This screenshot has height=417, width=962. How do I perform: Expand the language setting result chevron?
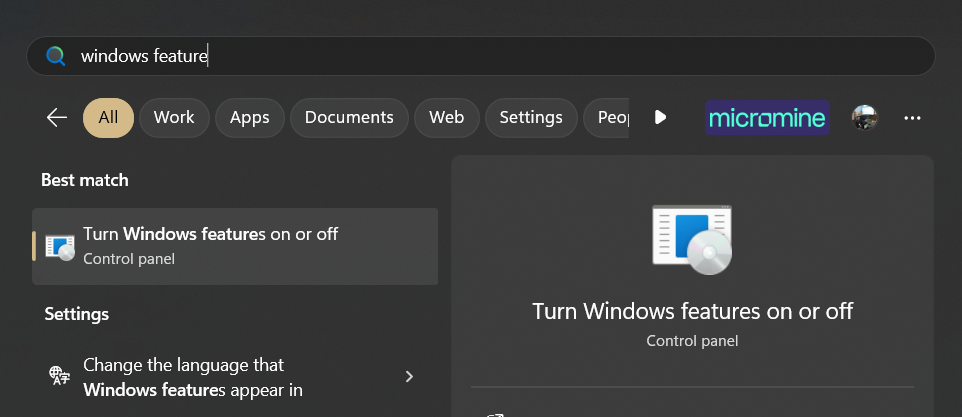pos(409,377)
